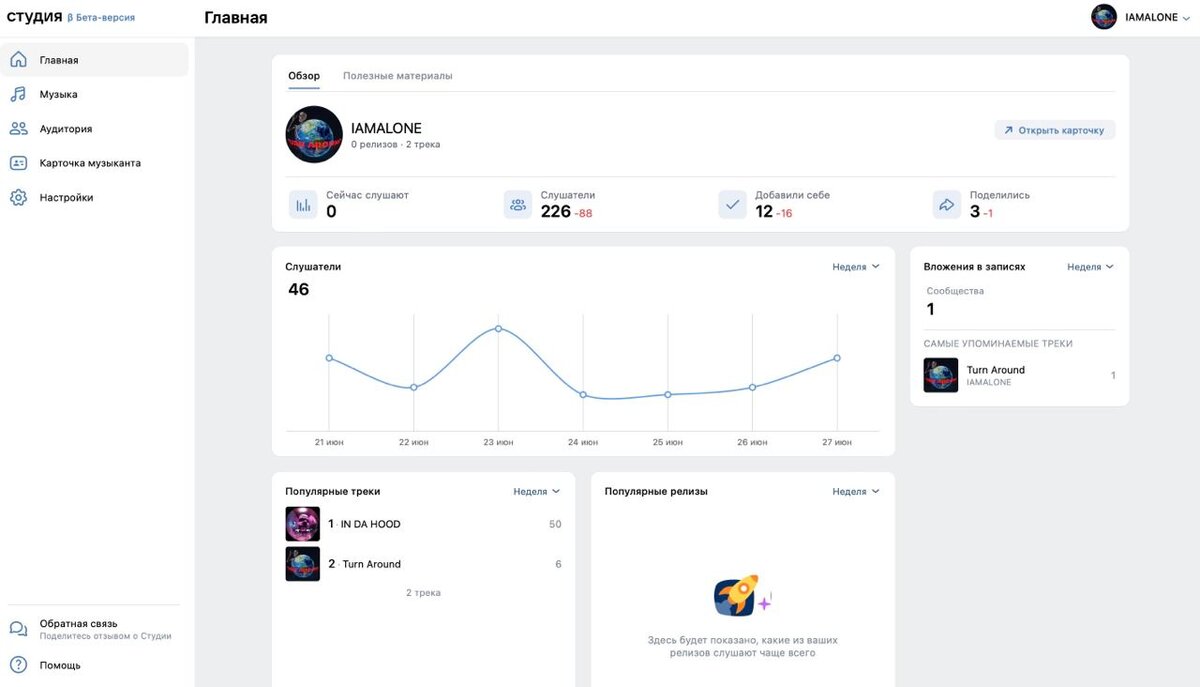
Task: Select Главная in the sidebar
Action: (x=94, y=60)
